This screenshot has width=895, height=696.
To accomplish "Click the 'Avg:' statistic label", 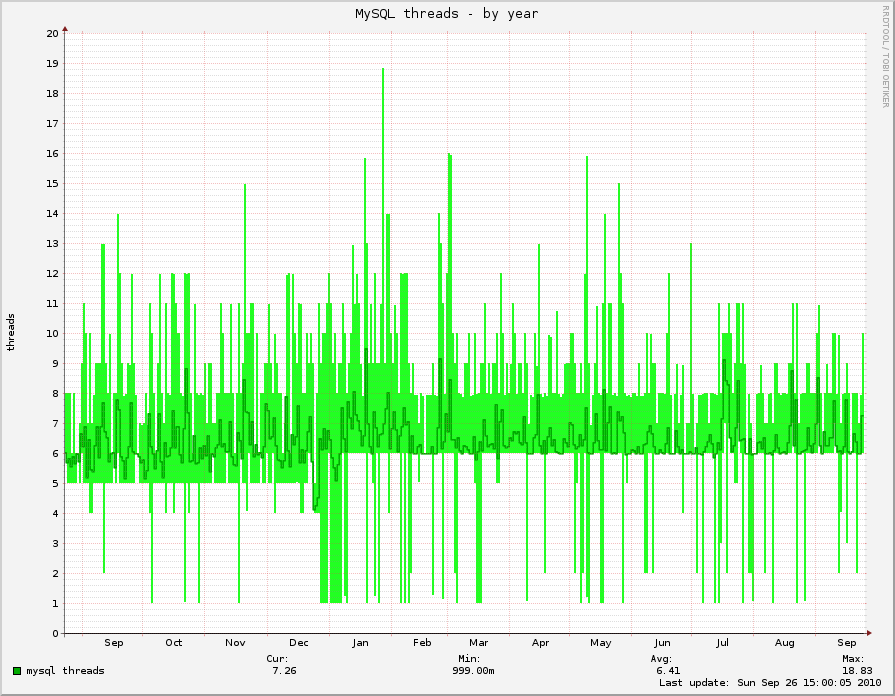I will pyautogui.click(x=662, y=658).
